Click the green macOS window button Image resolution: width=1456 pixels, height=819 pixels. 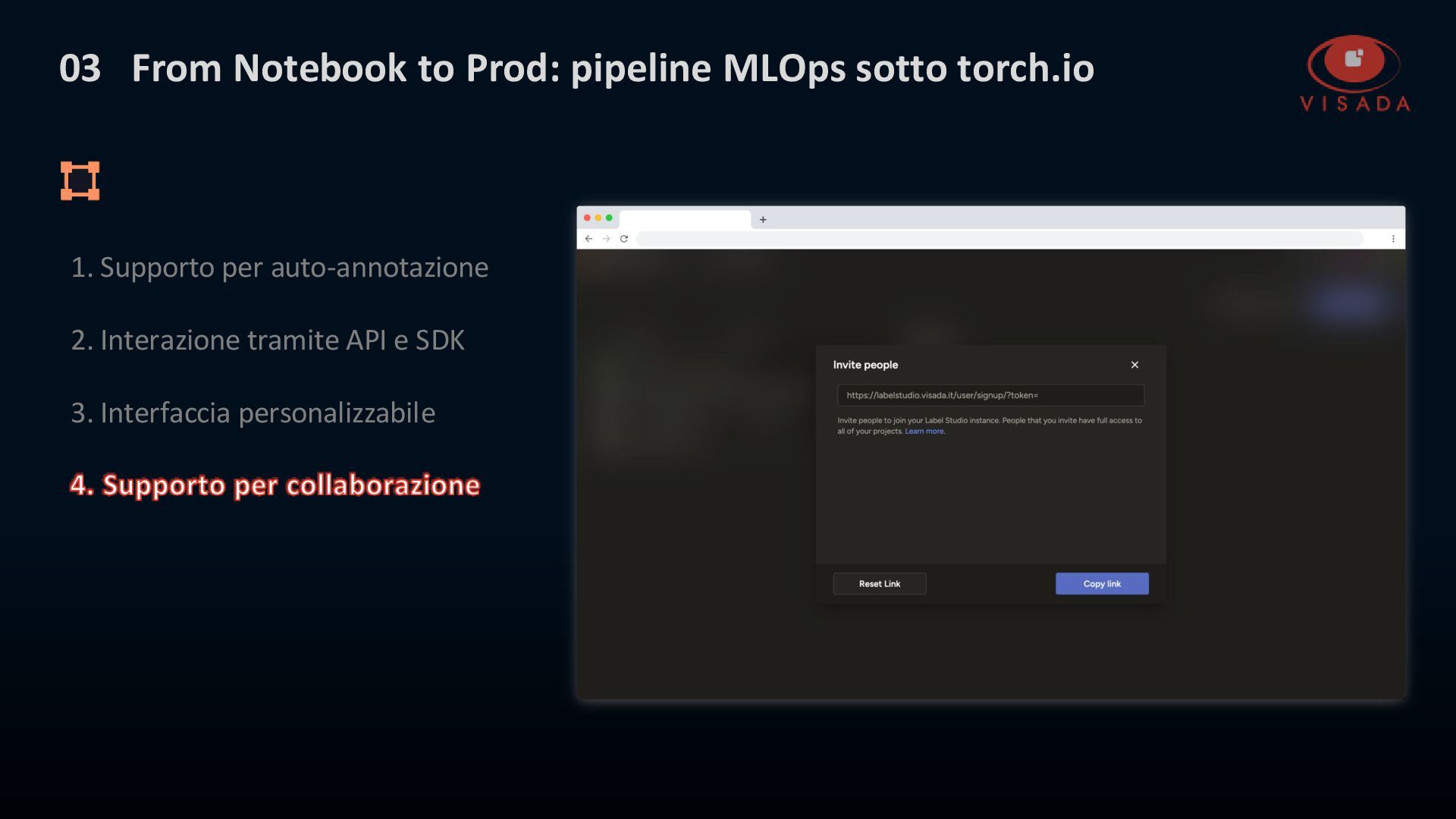point(609,218)
